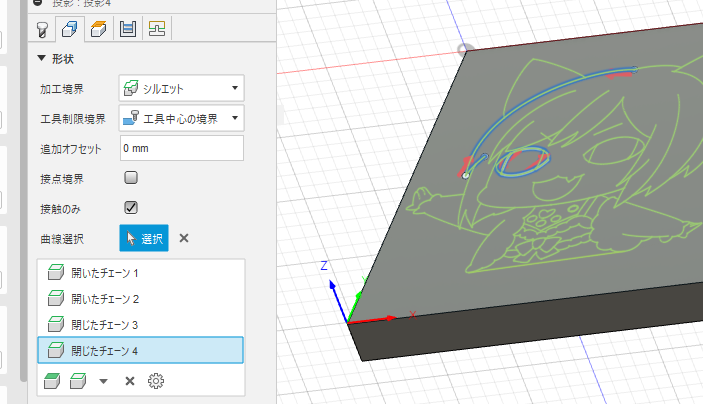Click the icon beside 閉じたチェーン 4
This screenshot has height=404, width=703.
point(56,350)
